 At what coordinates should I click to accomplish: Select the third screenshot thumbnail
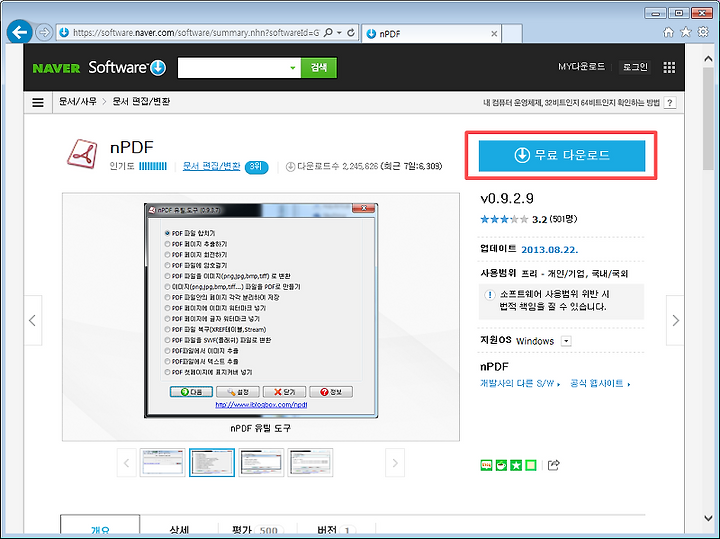coord(261,462)
